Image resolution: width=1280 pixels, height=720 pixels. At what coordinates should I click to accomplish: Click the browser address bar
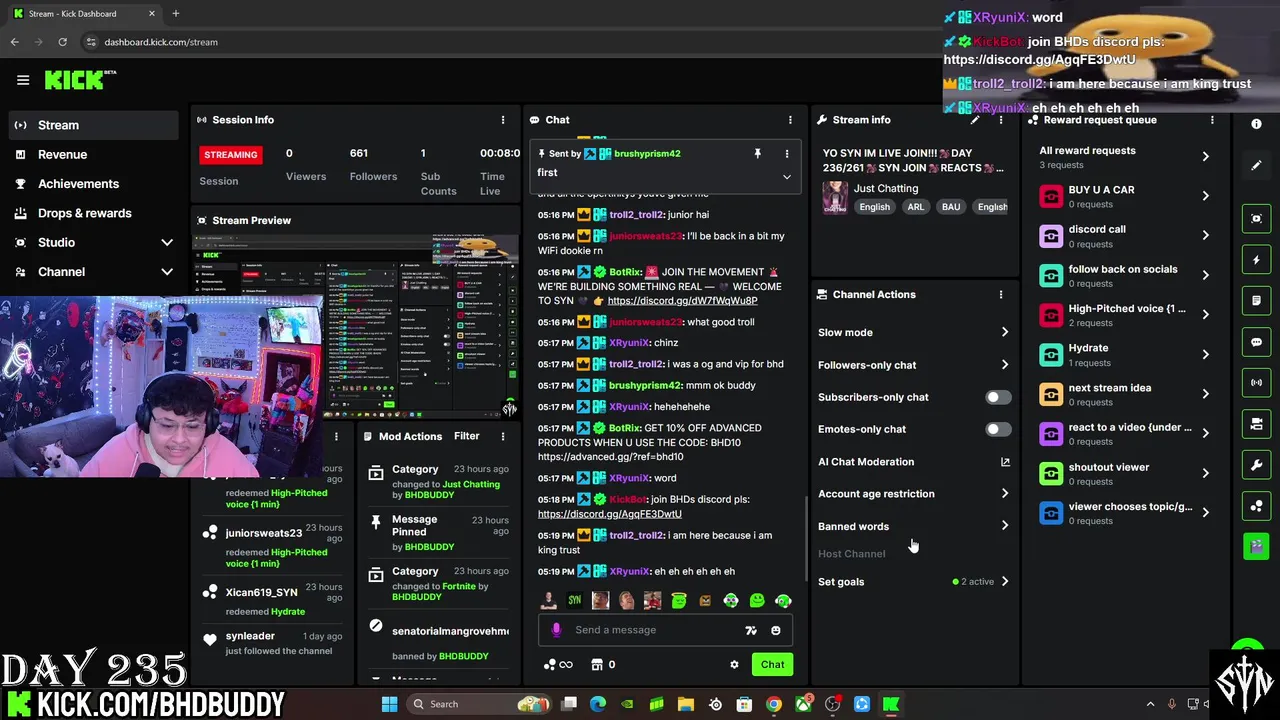coord(510,42)
